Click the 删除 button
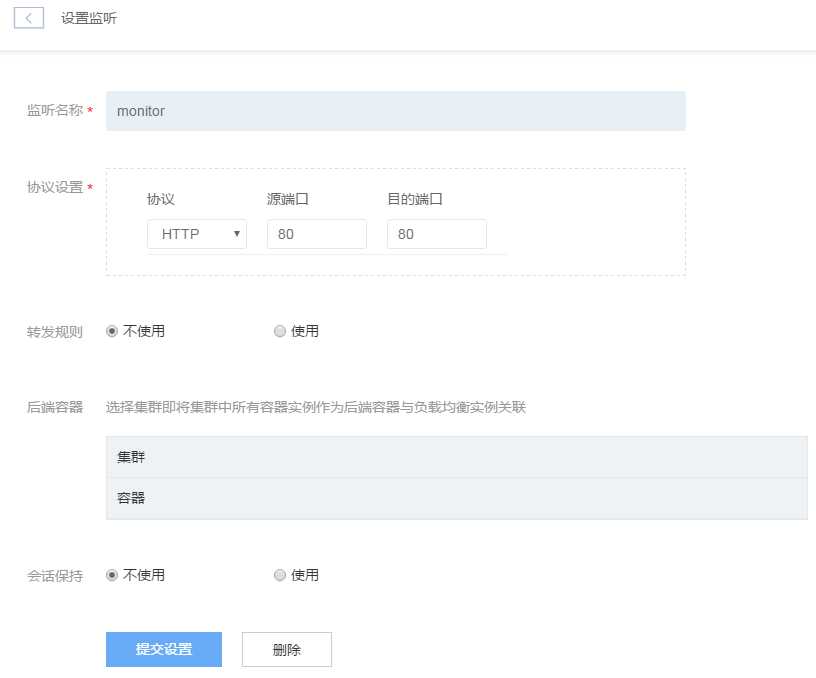The image size is (816, 678). pyautogui.click(x=286, y=649)
